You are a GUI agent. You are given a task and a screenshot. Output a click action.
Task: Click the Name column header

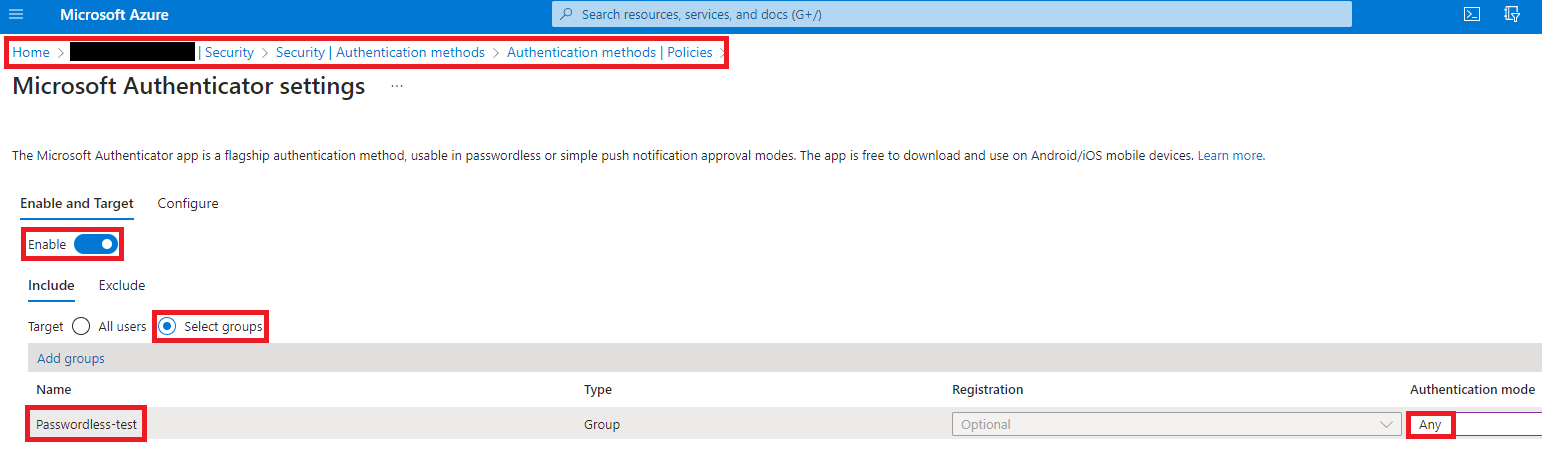click(x=54, y=390)
